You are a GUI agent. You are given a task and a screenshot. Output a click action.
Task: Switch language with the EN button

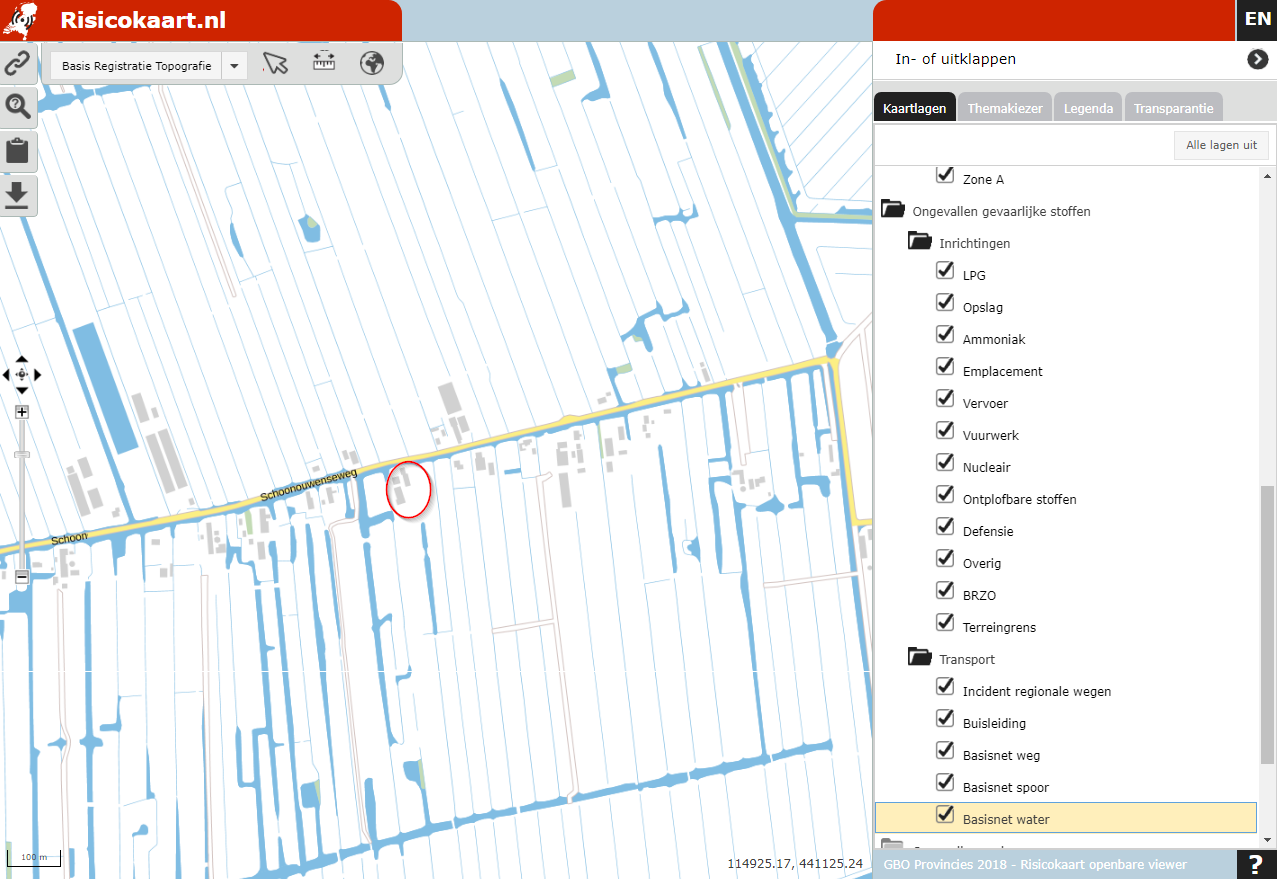tap(1257, 19)
